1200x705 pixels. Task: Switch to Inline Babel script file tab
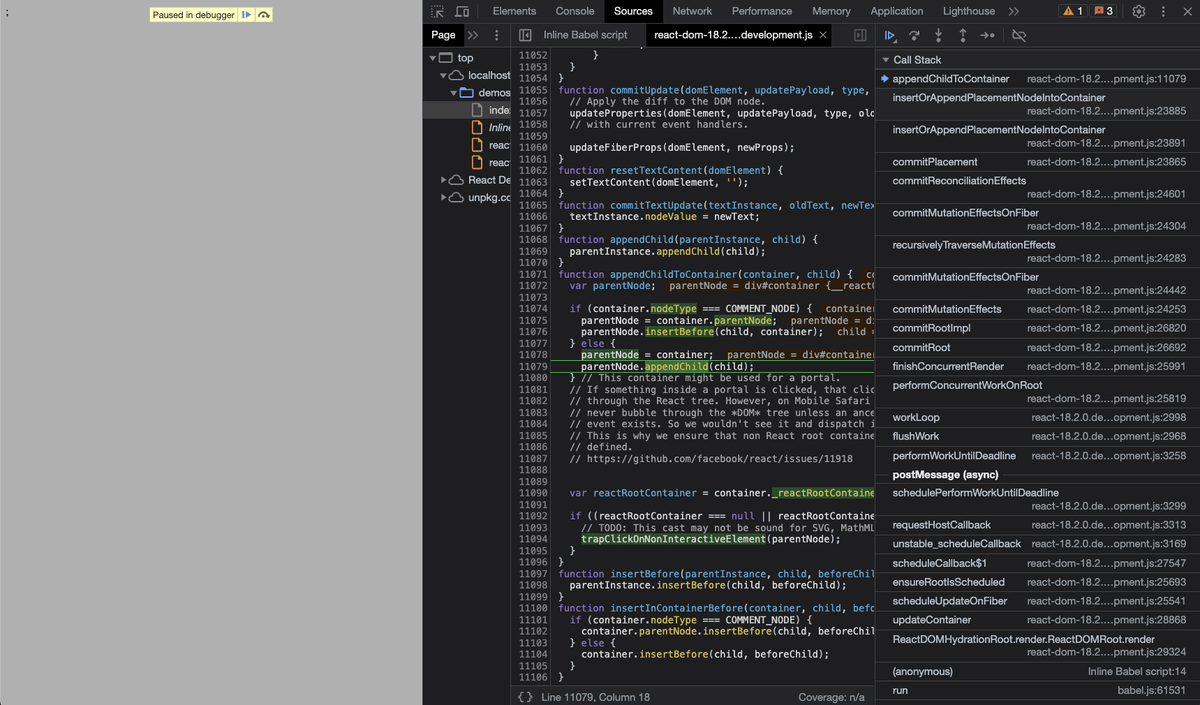[585, 35]
